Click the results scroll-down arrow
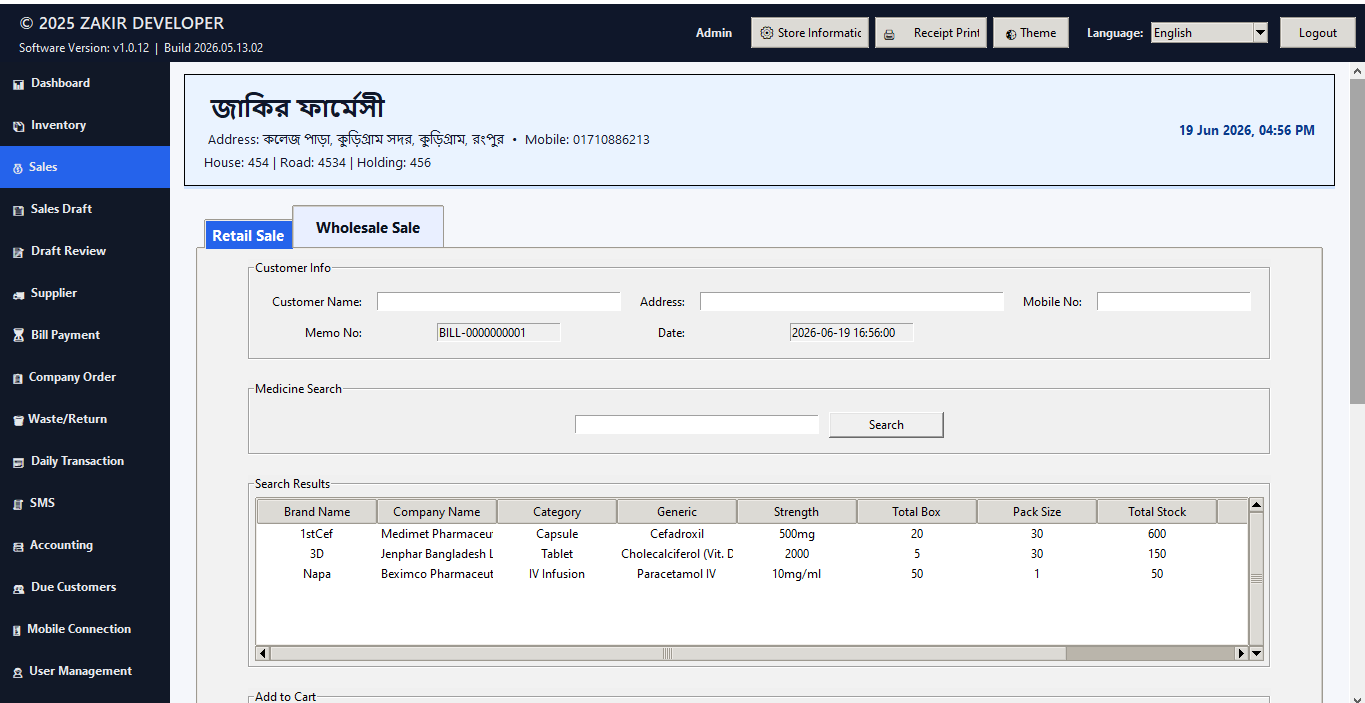 click(x=1256, y=653)
